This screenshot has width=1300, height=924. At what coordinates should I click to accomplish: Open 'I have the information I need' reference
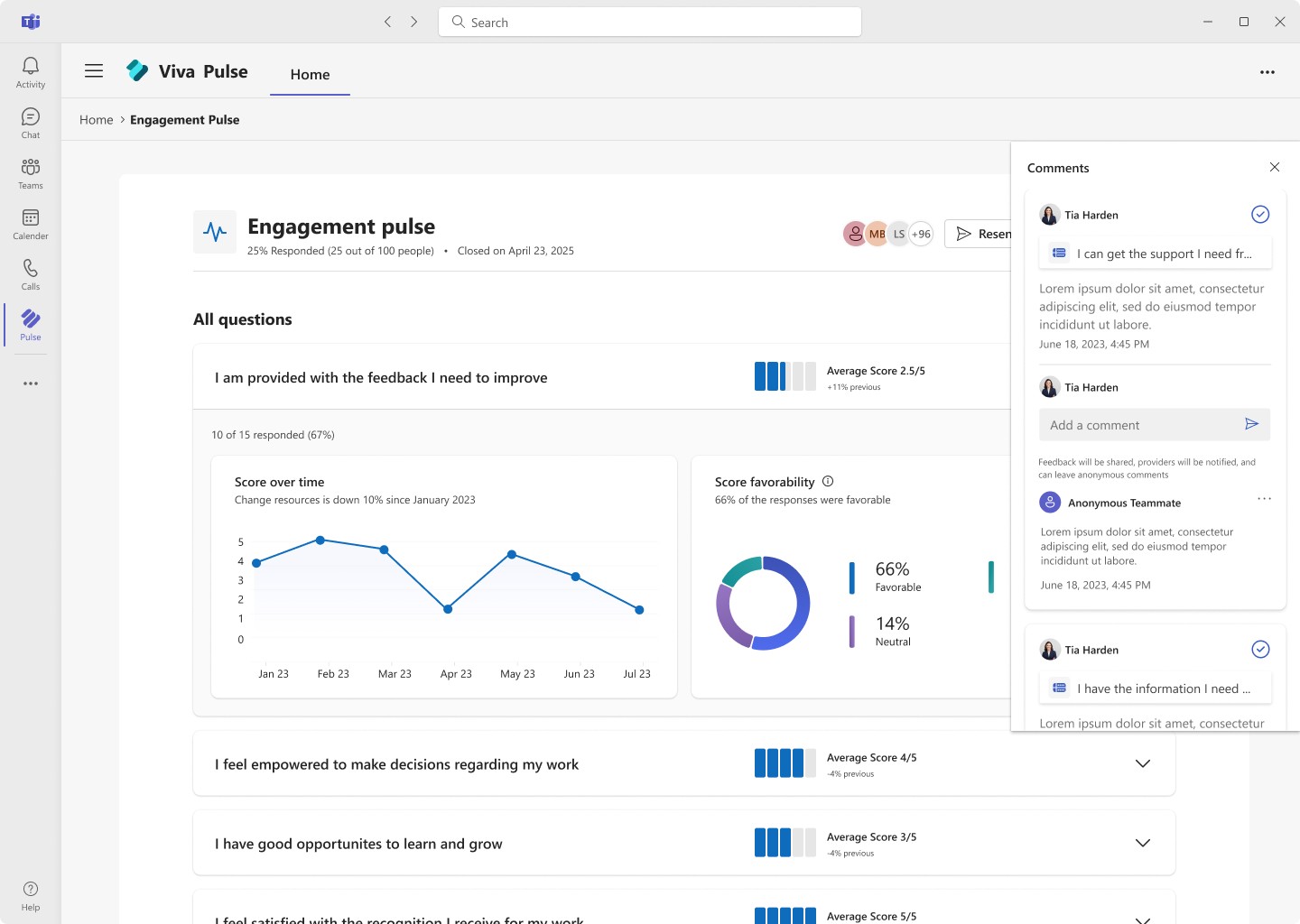point(1156,688)
